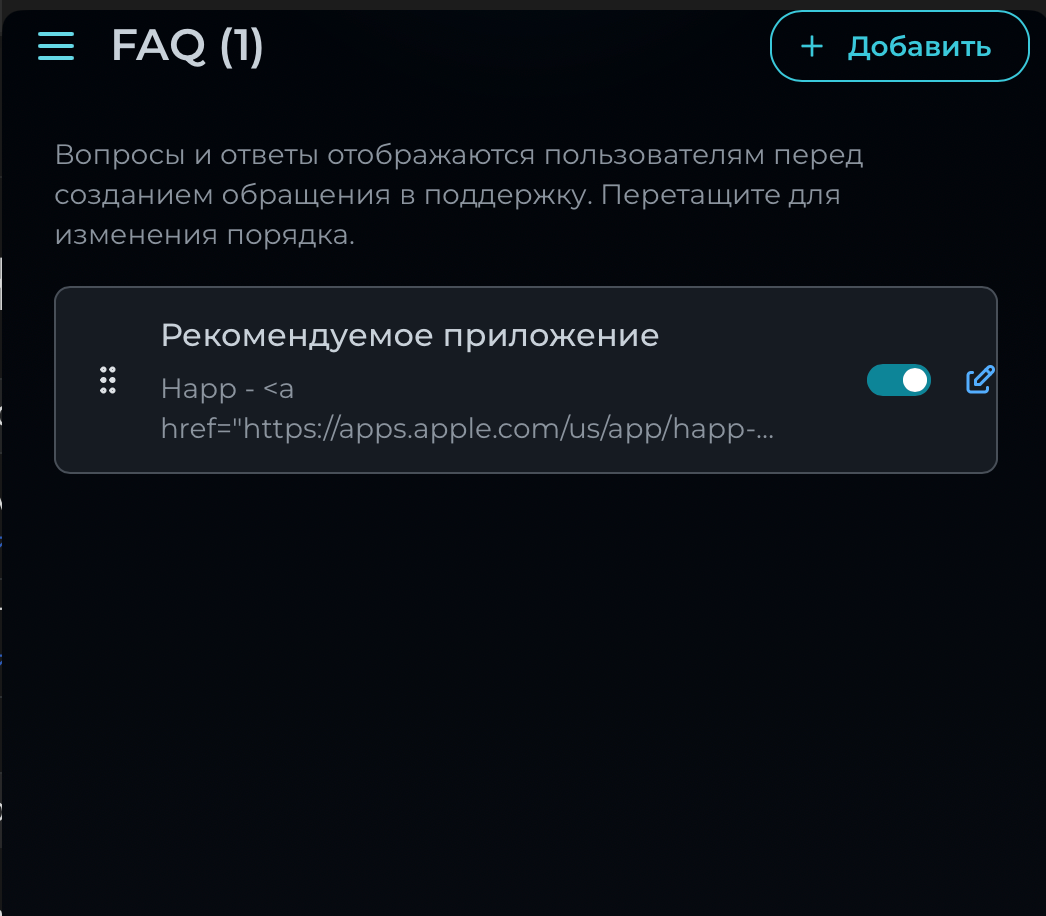Expand the menu panel from the hamburger control

[55, 46]
